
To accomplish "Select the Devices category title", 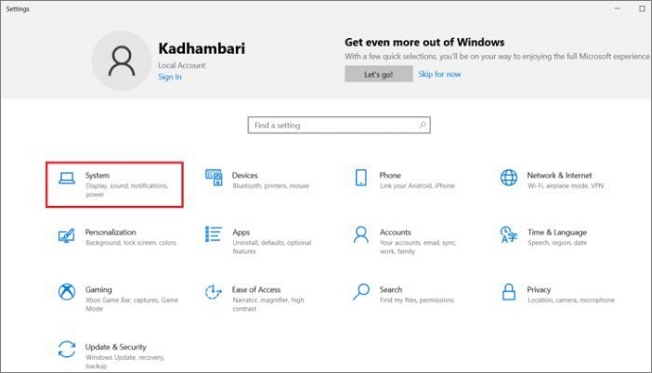I will click(x=245, y=175).
